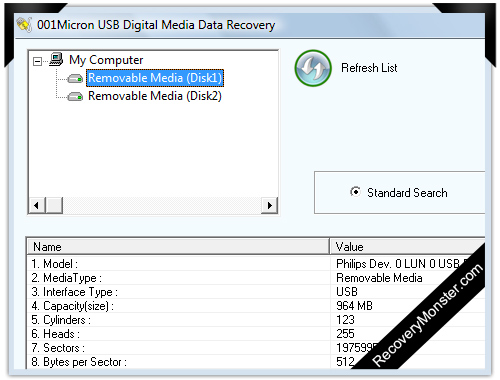Viewport: 500px width, 380px height.
Task: Click the horizontal scrollbar thumb in tree panel
Action: 54,205
